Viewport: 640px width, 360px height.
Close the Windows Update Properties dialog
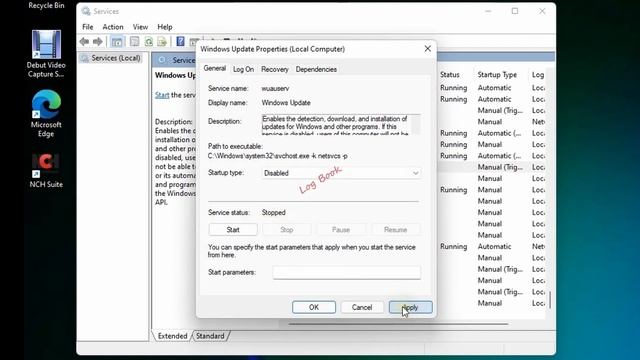pos(427,49)
